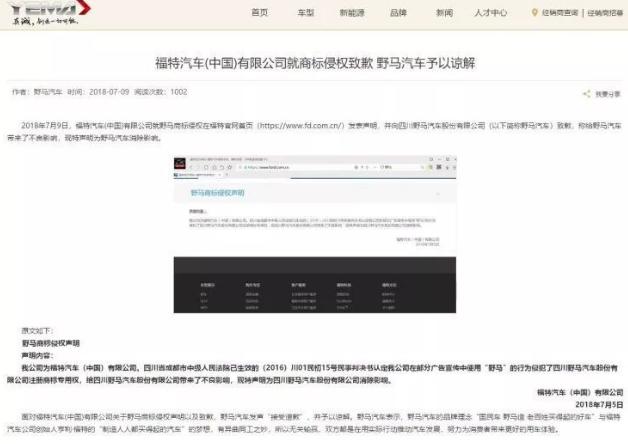This screenshot has width=628, height=444.
Task: Click the 野马商标侵权声明 heading inside the embedded image
Action: click(217, 193)
